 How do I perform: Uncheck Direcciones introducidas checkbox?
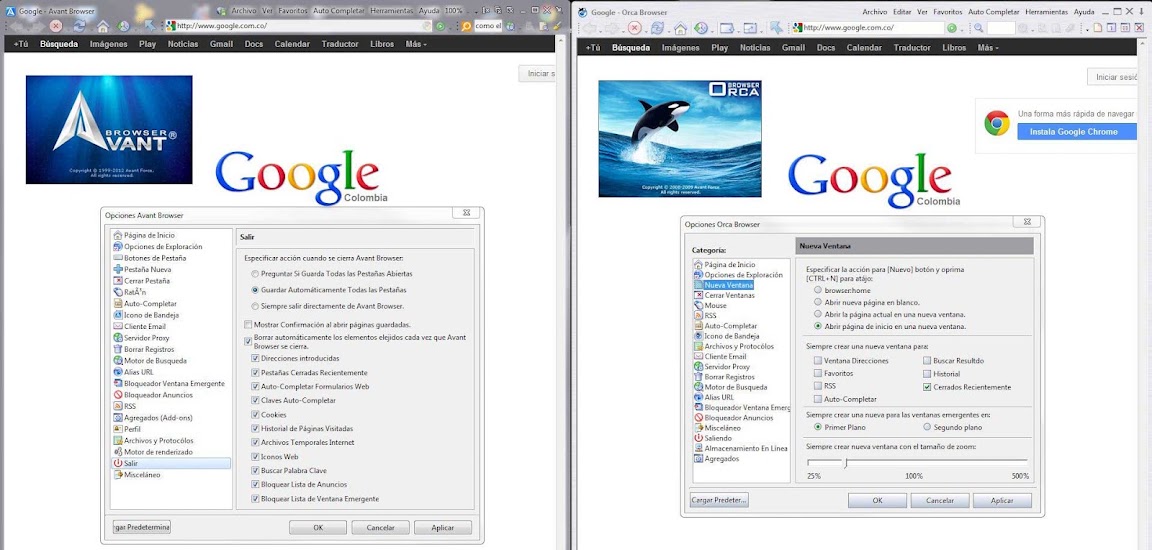tap(255, 359)
